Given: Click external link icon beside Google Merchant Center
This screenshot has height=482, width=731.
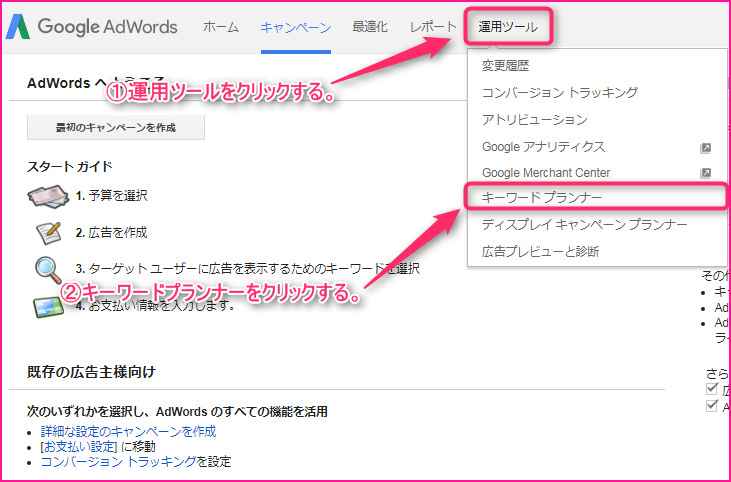Looking at the screenshot, I should (x=705, y=173).
